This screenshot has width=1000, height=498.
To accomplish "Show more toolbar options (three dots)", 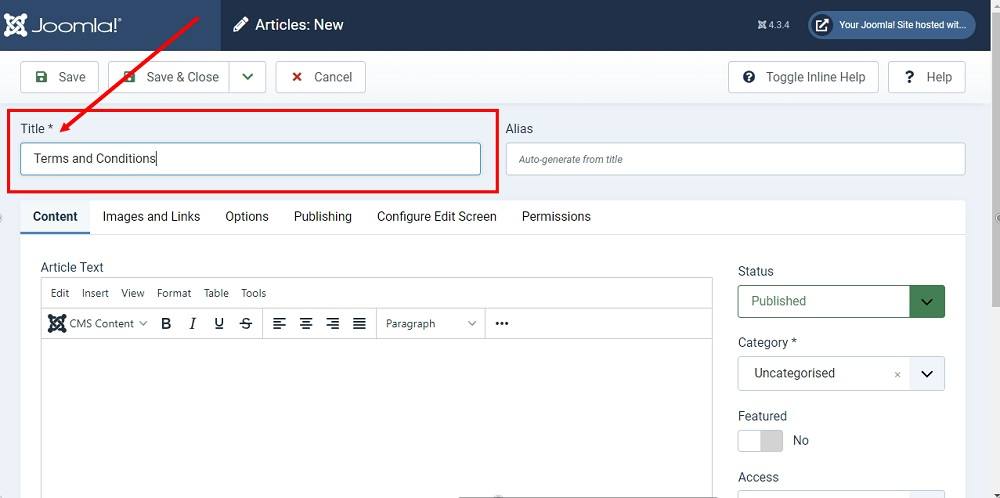I will click(x=502, y=324).
